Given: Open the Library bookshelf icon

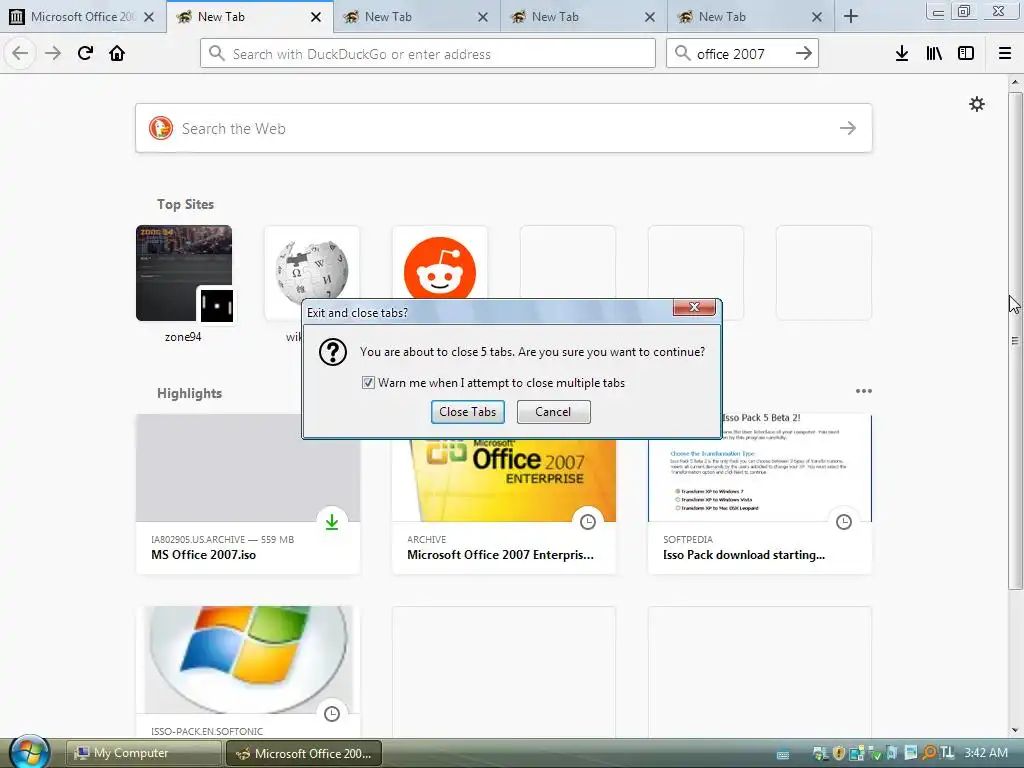Looking at the screenshot, I should click(x=934, y=54).
